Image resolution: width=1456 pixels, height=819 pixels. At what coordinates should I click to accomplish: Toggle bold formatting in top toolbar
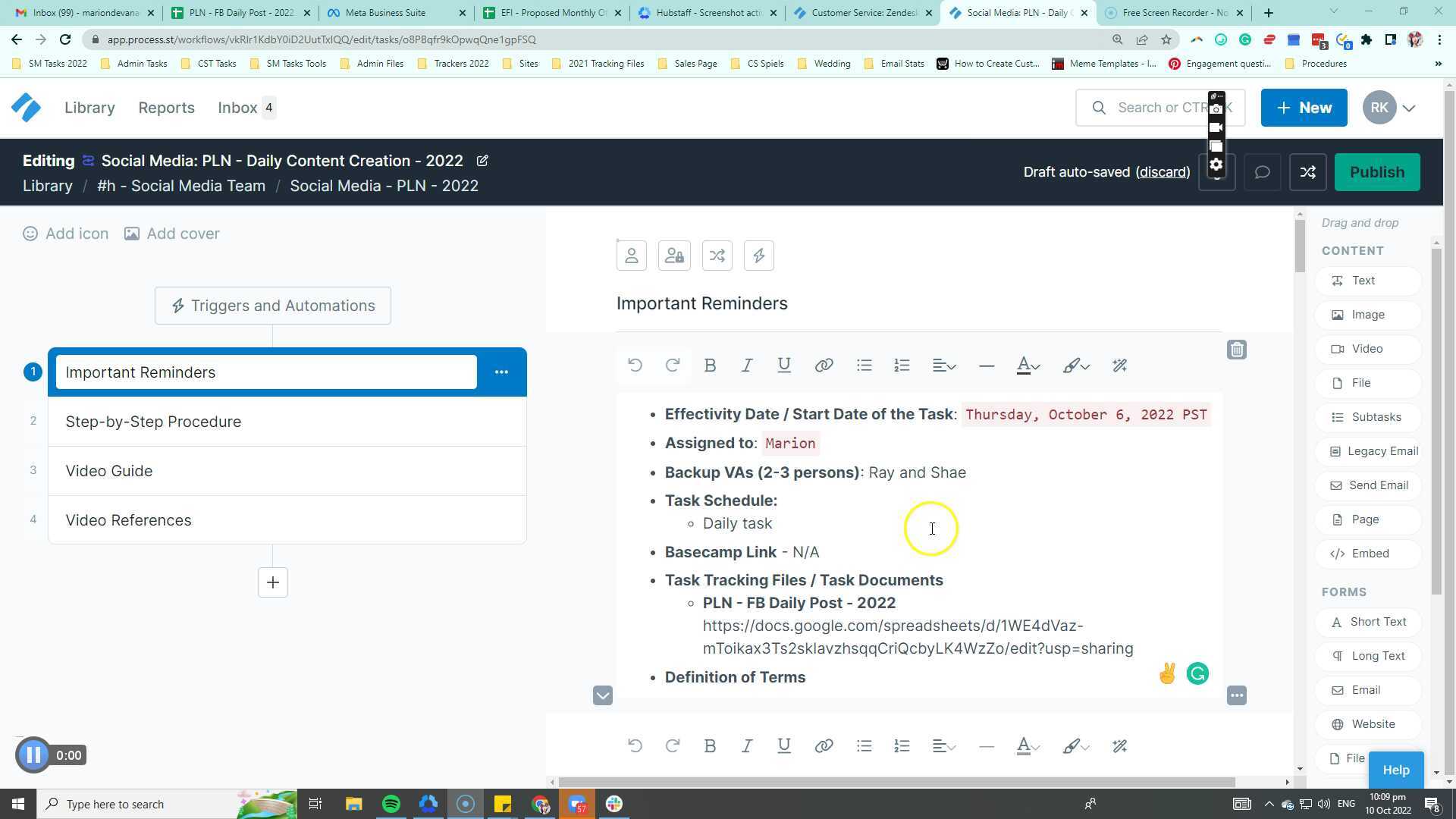click(x=710, y=366)
